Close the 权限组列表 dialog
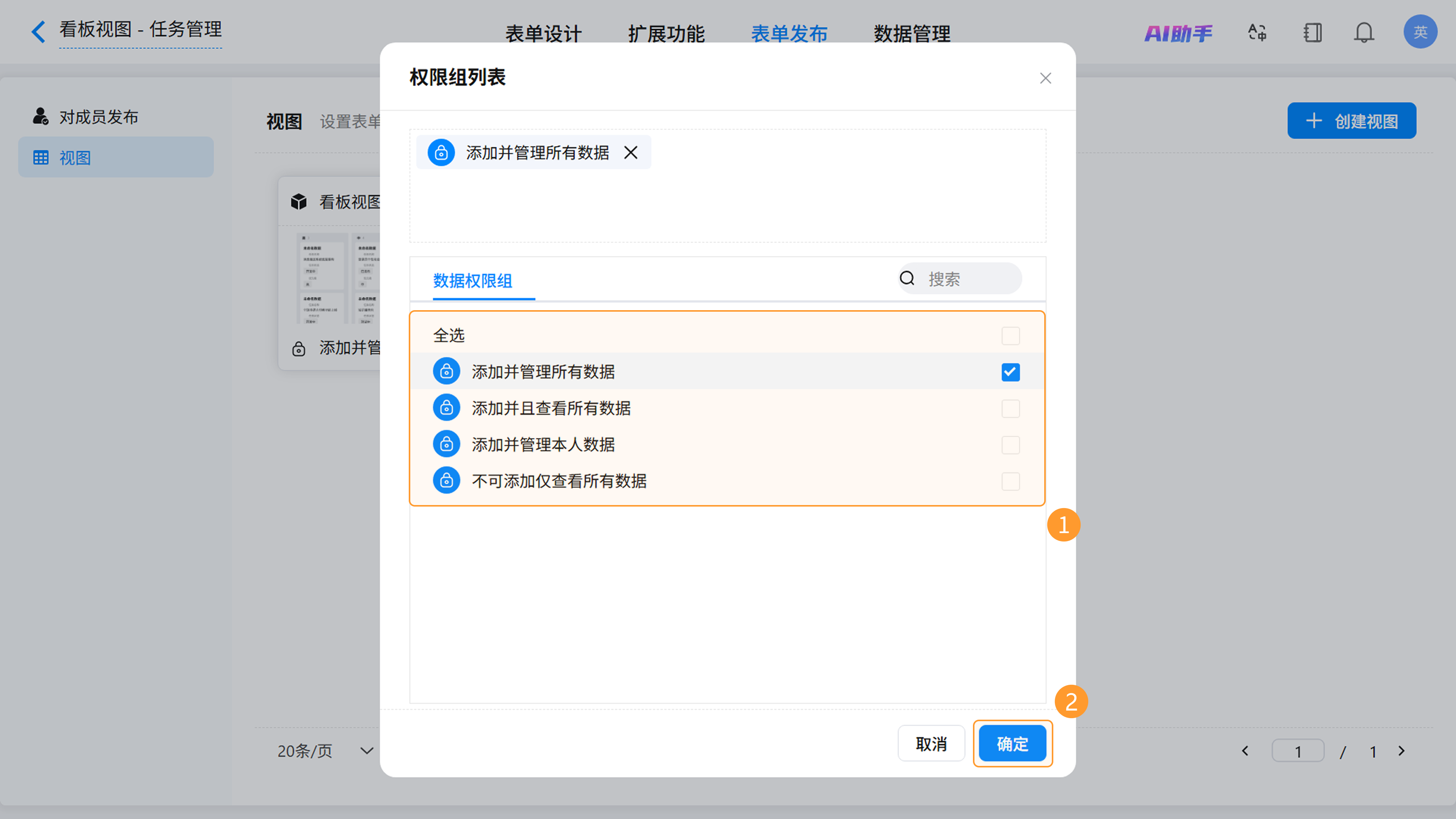1456x819 pixels. 1045,78
